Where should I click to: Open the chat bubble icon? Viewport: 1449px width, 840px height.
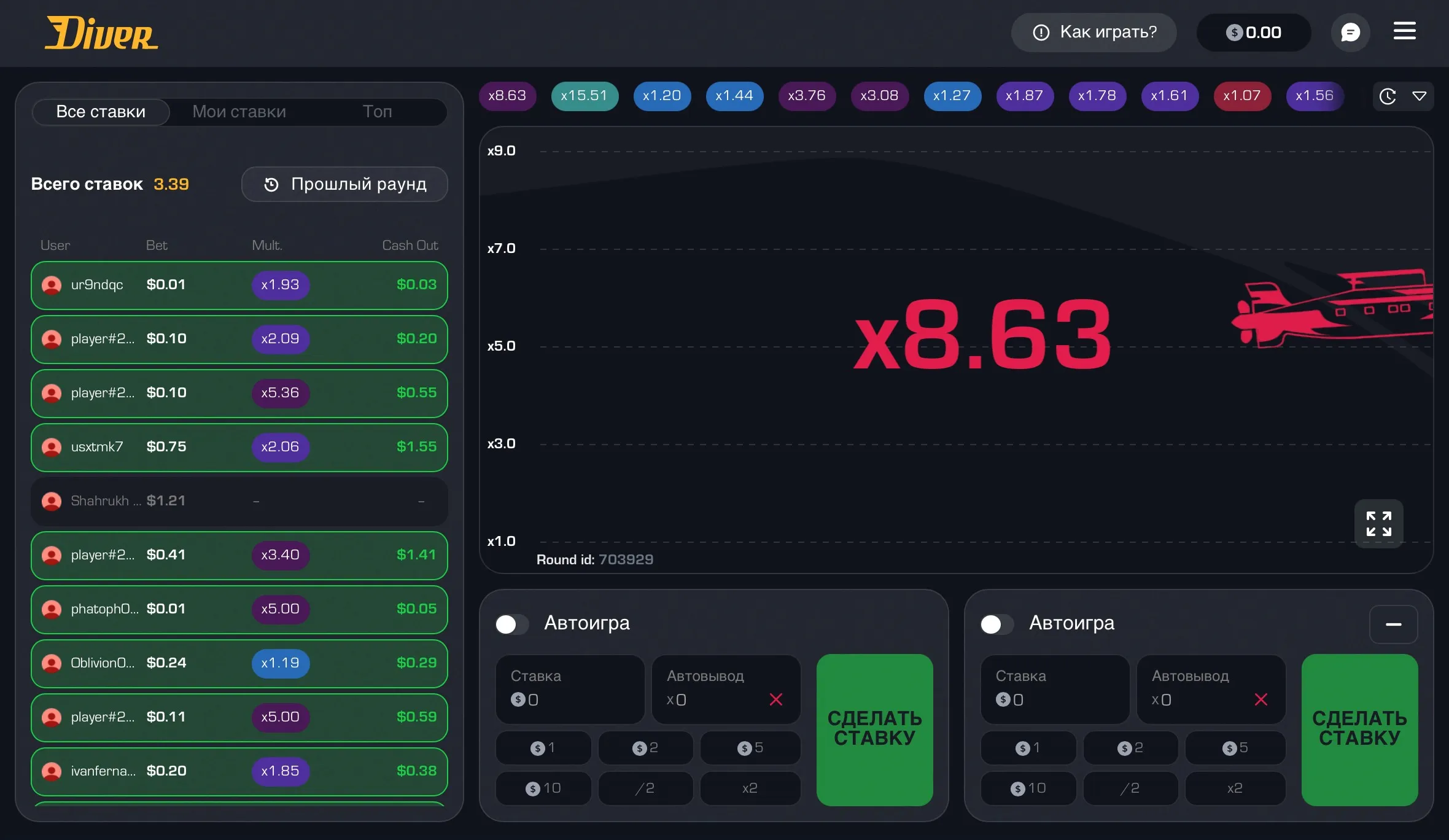pyautogui.click(x=1350, y=33)
